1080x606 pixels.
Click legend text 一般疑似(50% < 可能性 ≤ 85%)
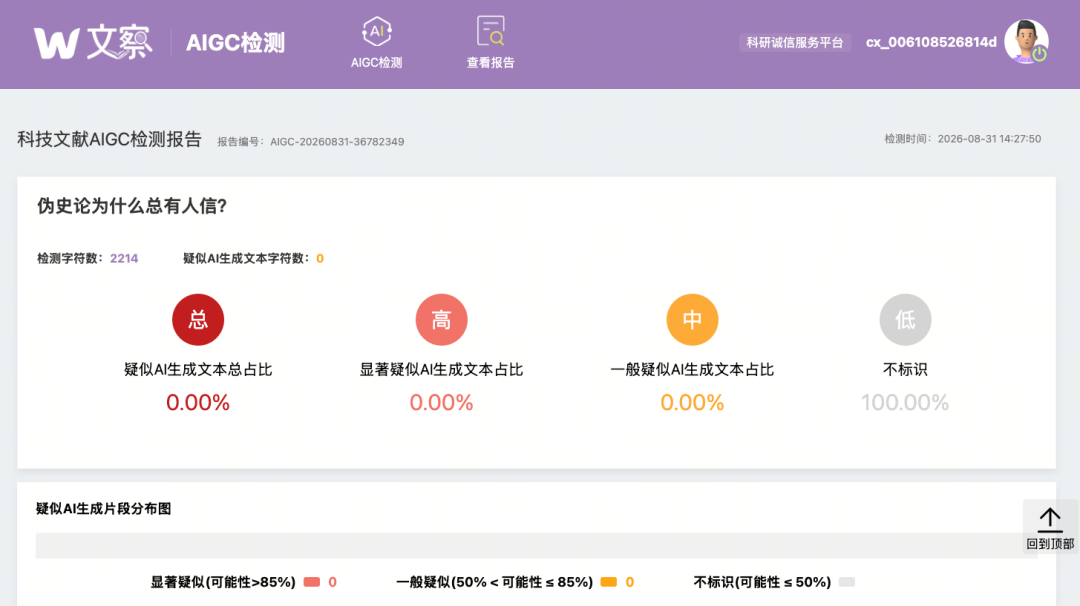(495, 583)
